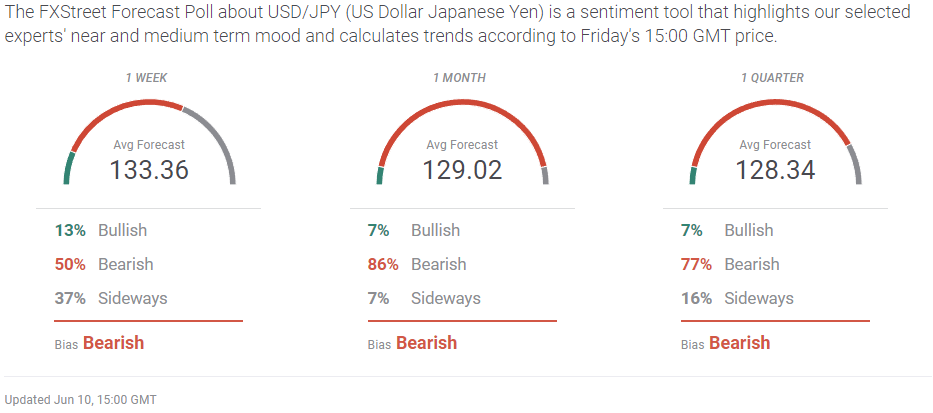
Task: Click the 77% Bearish entry for 1 quarter
Action: (x=730, y=264)
